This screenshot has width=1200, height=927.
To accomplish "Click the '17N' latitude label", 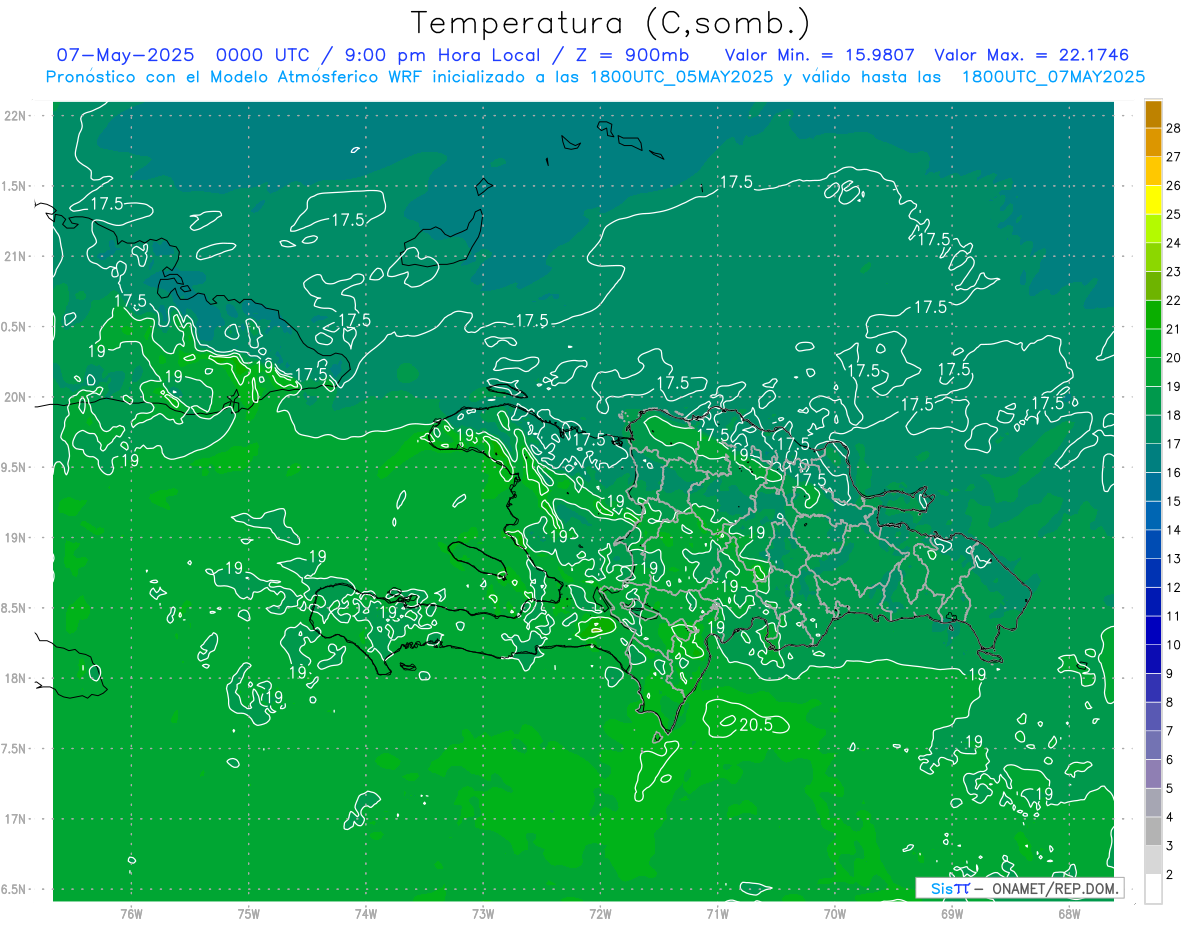I will 16,819.
